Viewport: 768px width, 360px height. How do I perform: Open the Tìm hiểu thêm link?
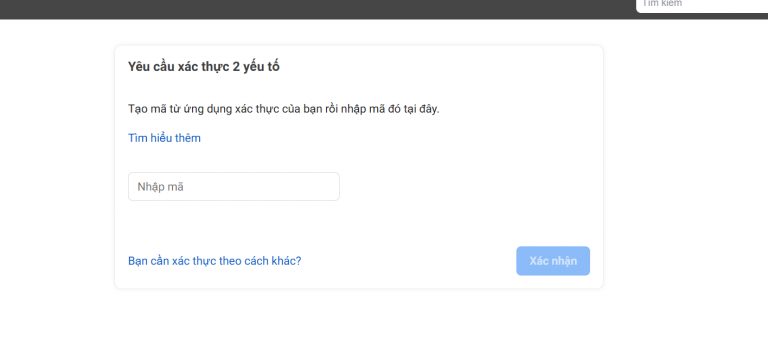164,138
